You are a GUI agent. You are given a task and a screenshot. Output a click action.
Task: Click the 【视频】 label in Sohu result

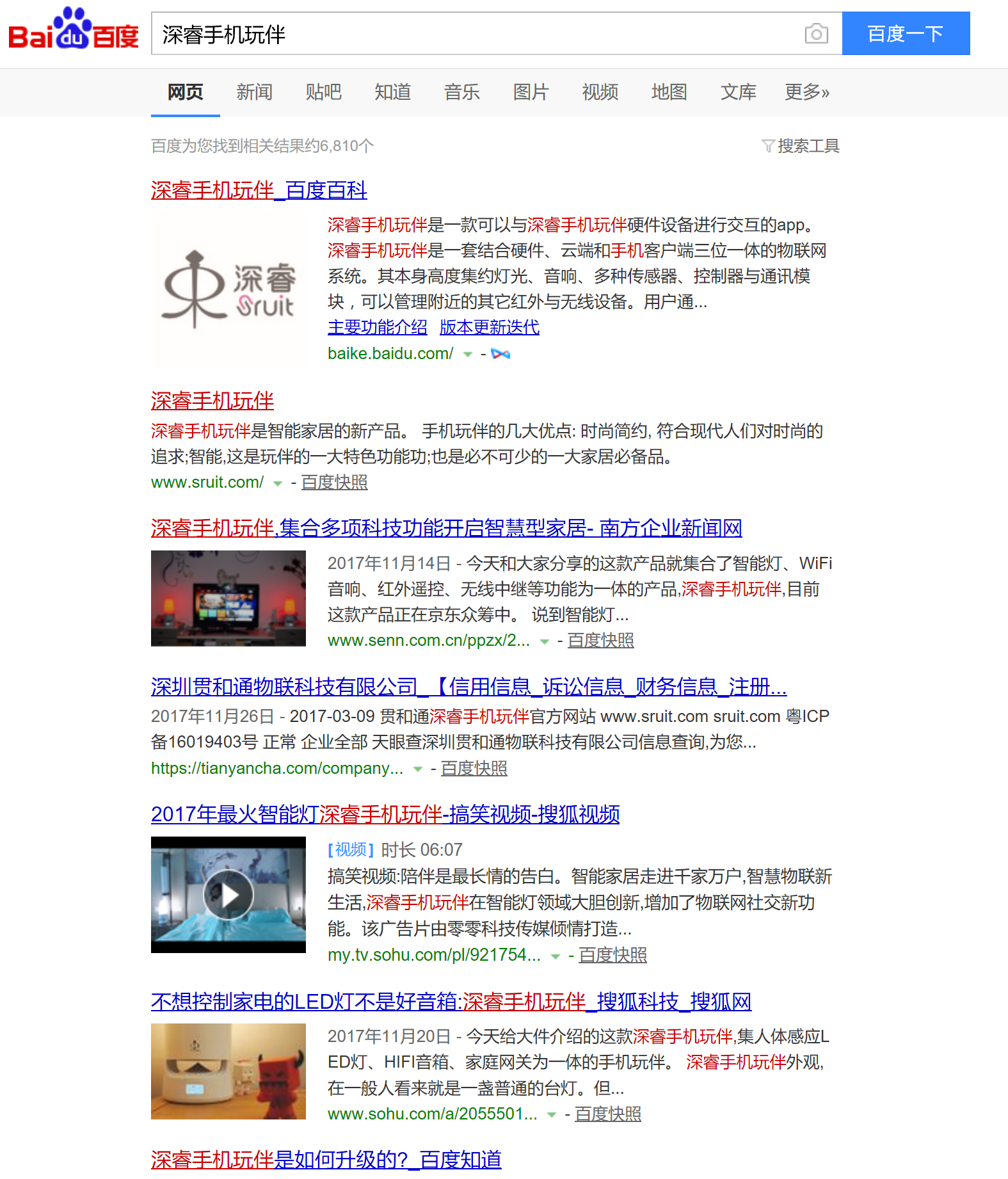click(351, 850)
